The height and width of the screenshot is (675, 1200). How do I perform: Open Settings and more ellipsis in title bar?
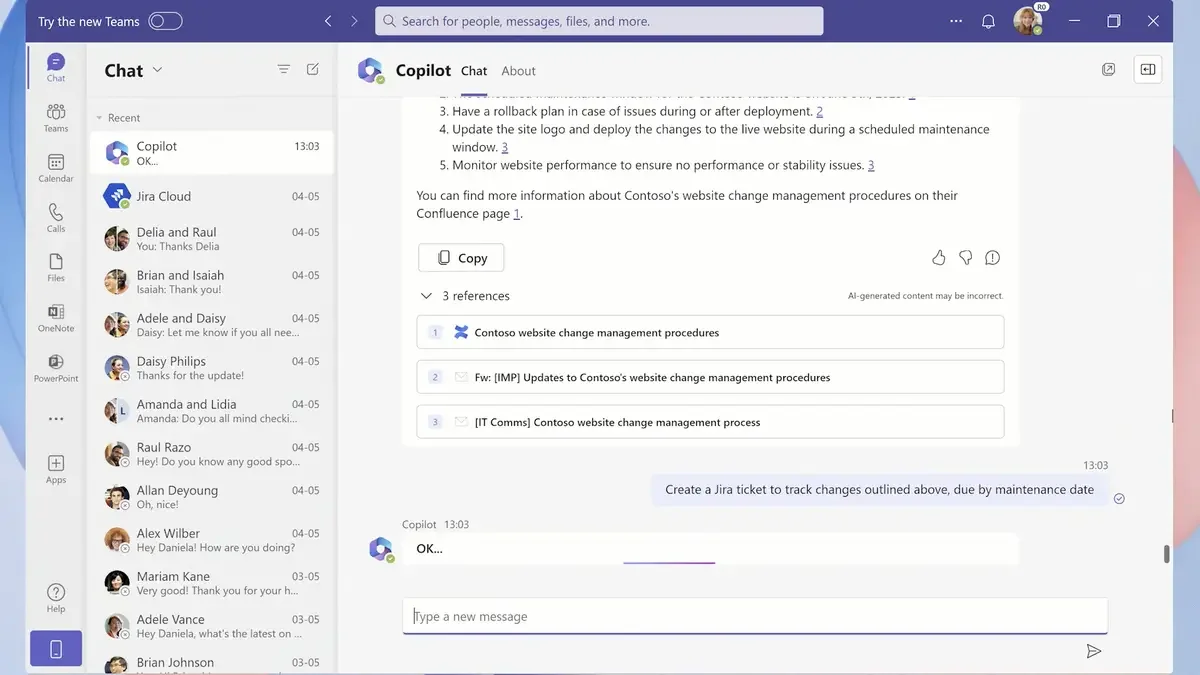click(x=957, y=21)
